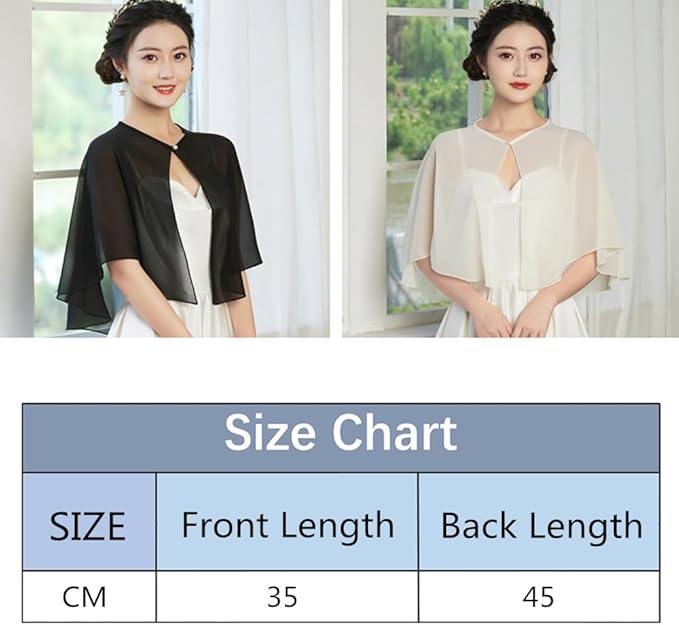
Task: Select the SIZE column header cell
Action: pos(89,521)
